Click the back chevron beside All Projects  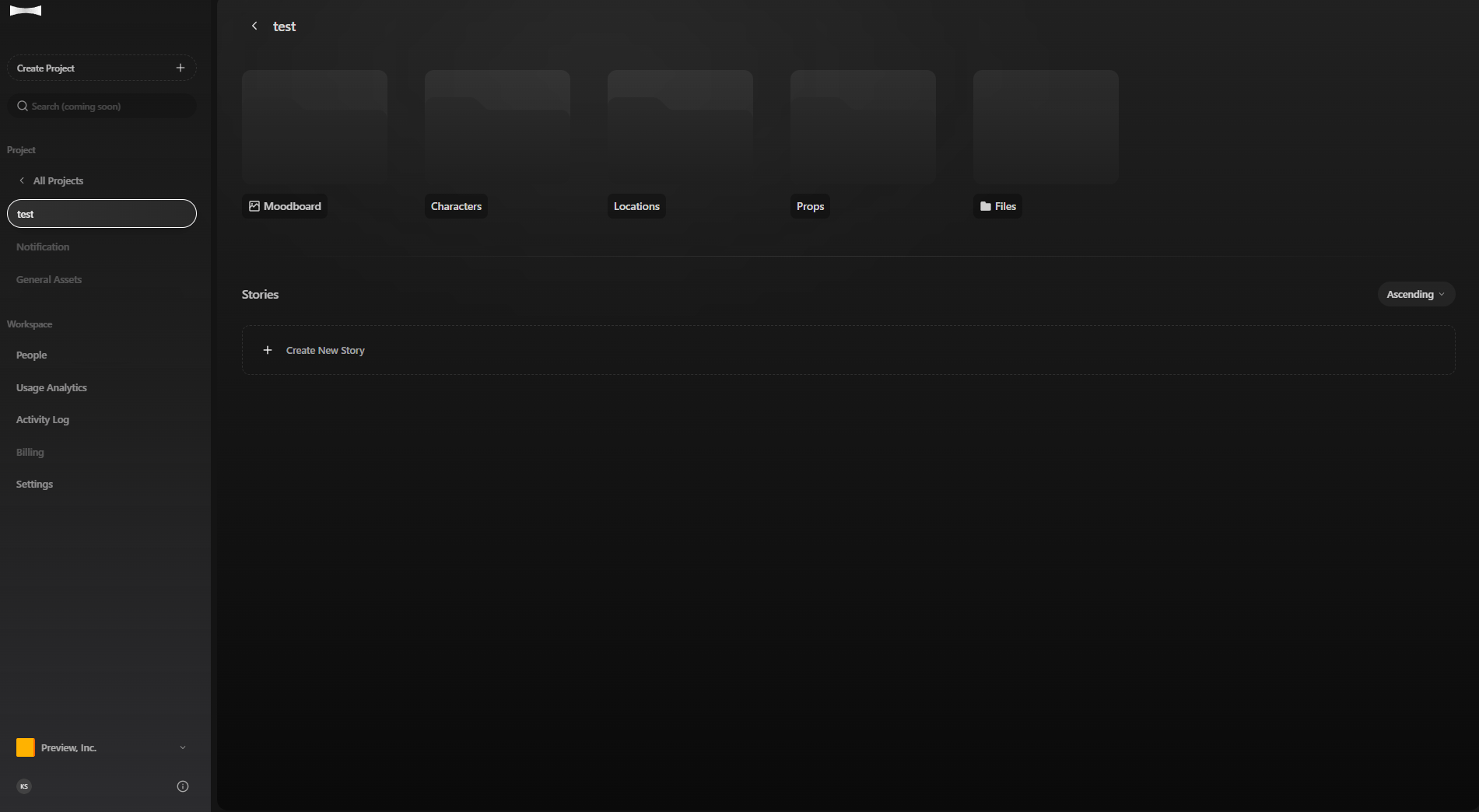[22, 180]
